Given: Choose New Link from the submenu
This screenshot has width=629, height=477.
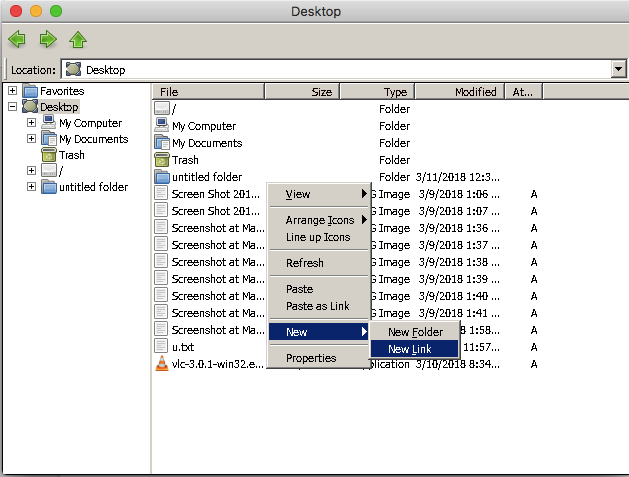Looking at the screenshot, I should click(x=410, y=349).
